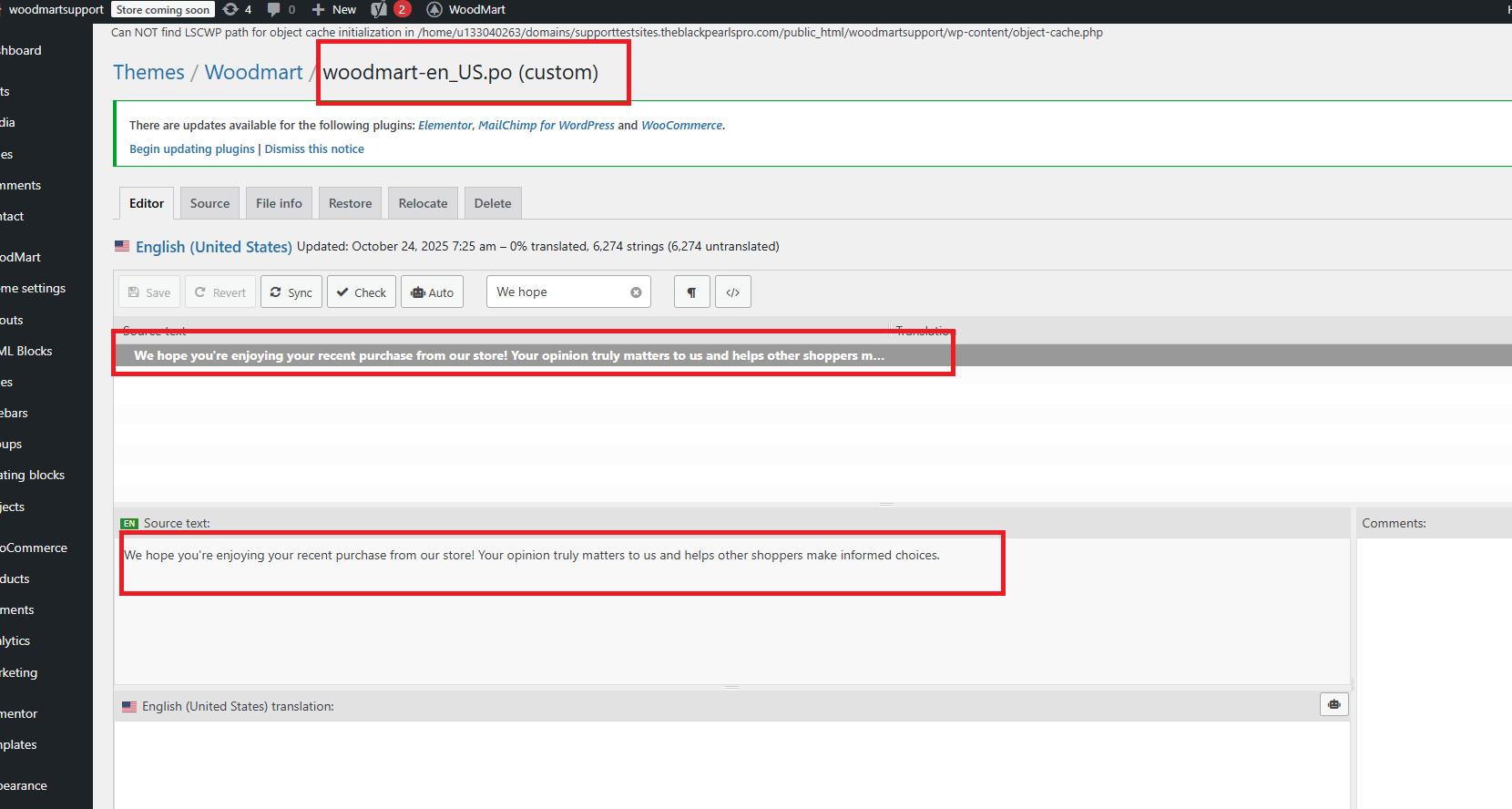Click into the English translation text area

(731, 765)
